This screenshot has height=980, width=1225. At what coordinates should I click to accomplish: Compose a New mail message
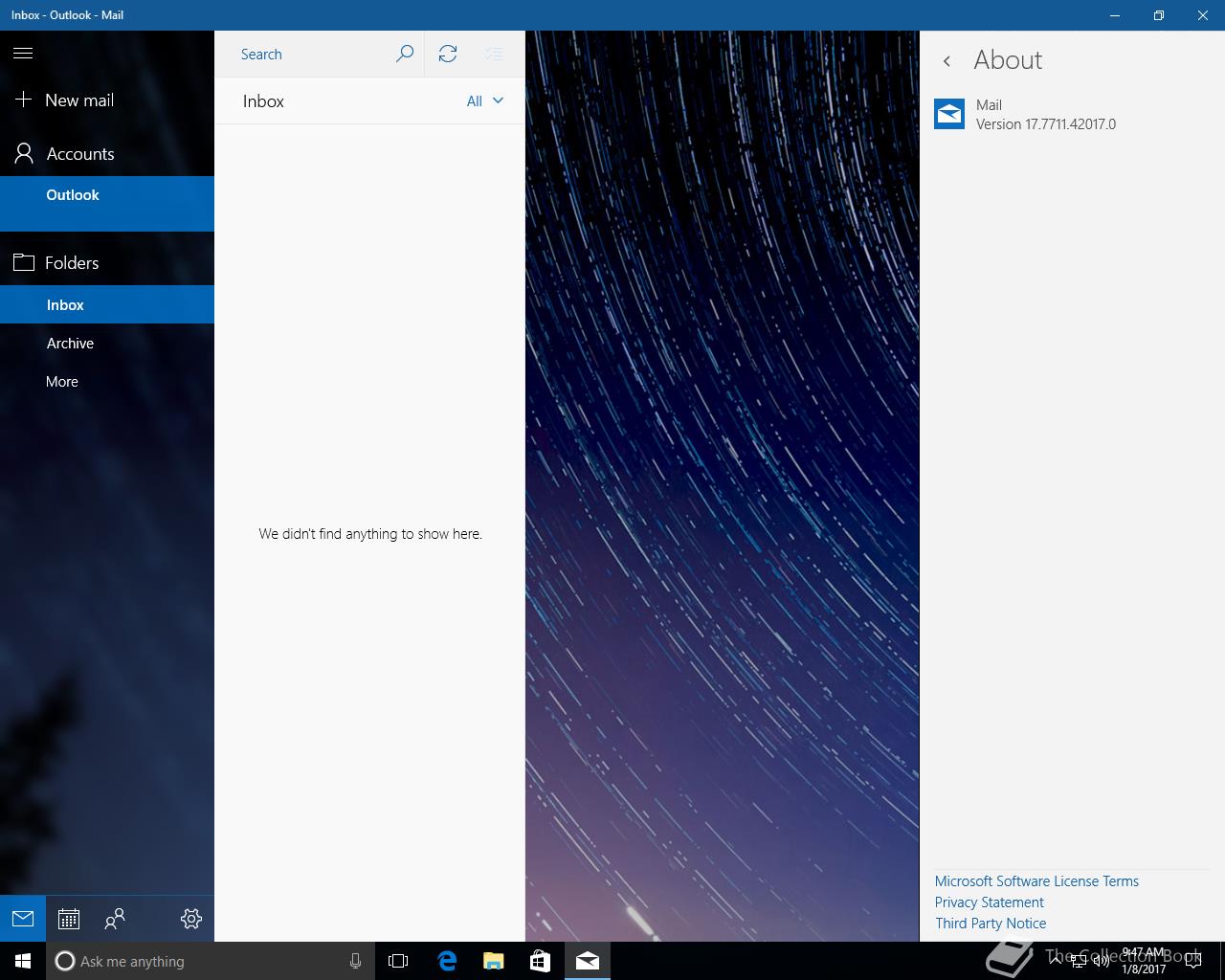tap(107, 100)
